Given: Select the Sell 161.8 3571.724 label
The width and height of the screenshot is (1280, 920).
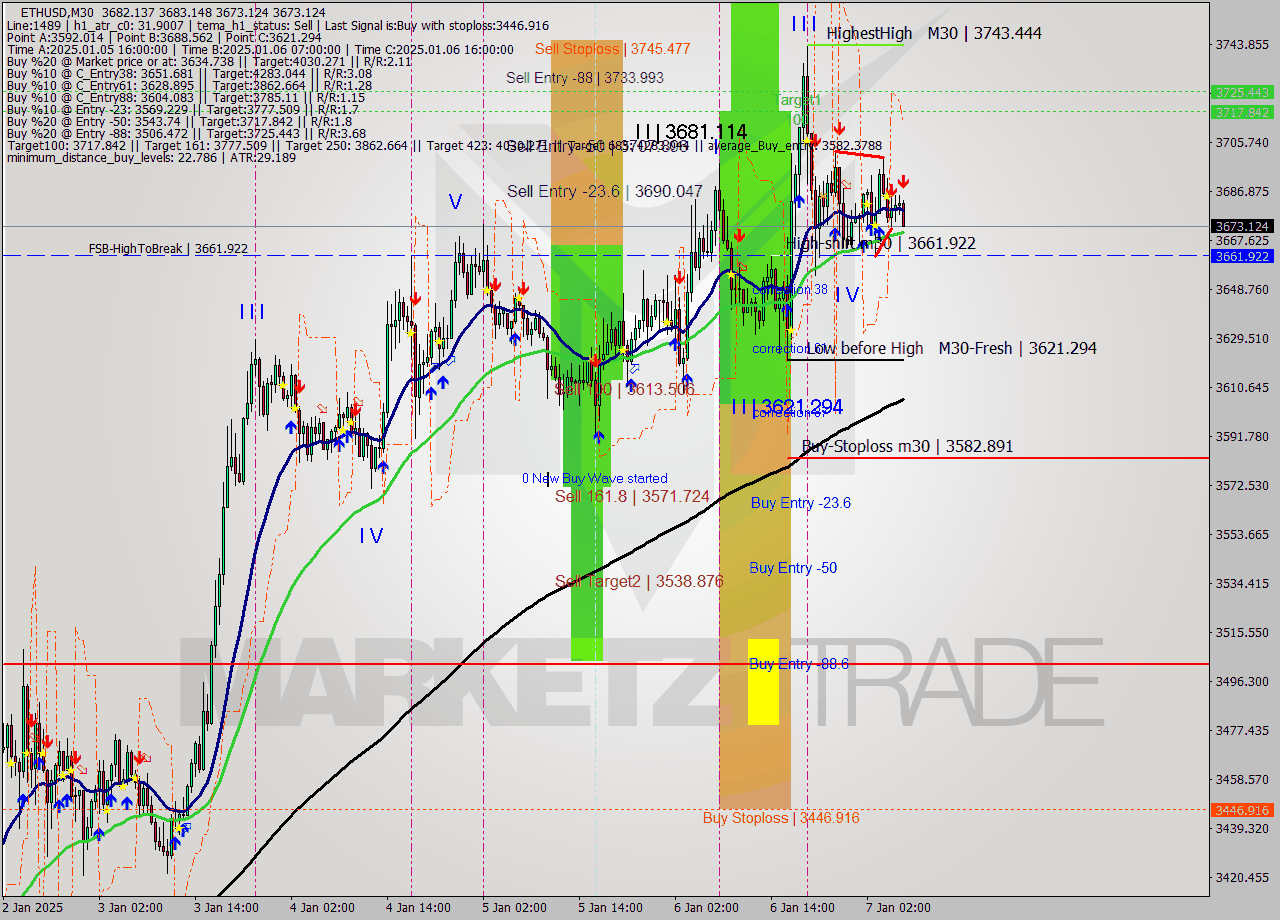Looking at the screenshot, I should [632, 496].
